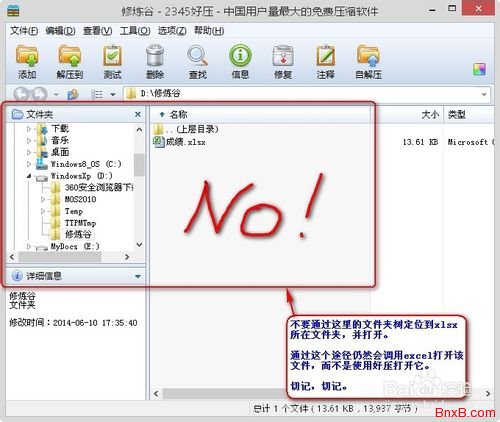
Task: Open the 工具(O) menu
Action: click(135, 31)
